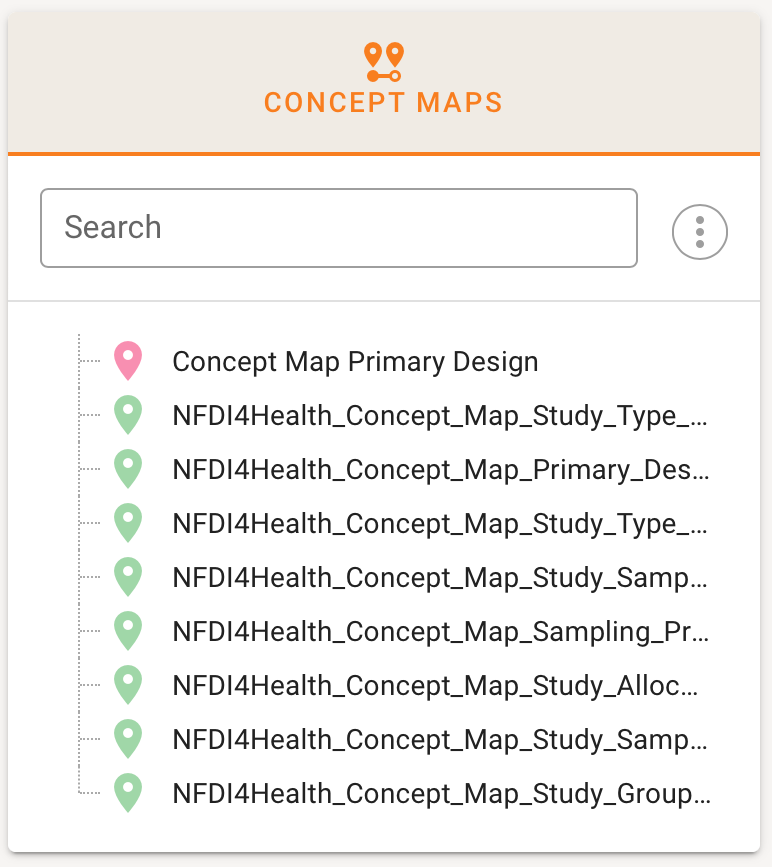Select the Concept Maps panel title
The image size is (772, 867).
coord(383,102)
